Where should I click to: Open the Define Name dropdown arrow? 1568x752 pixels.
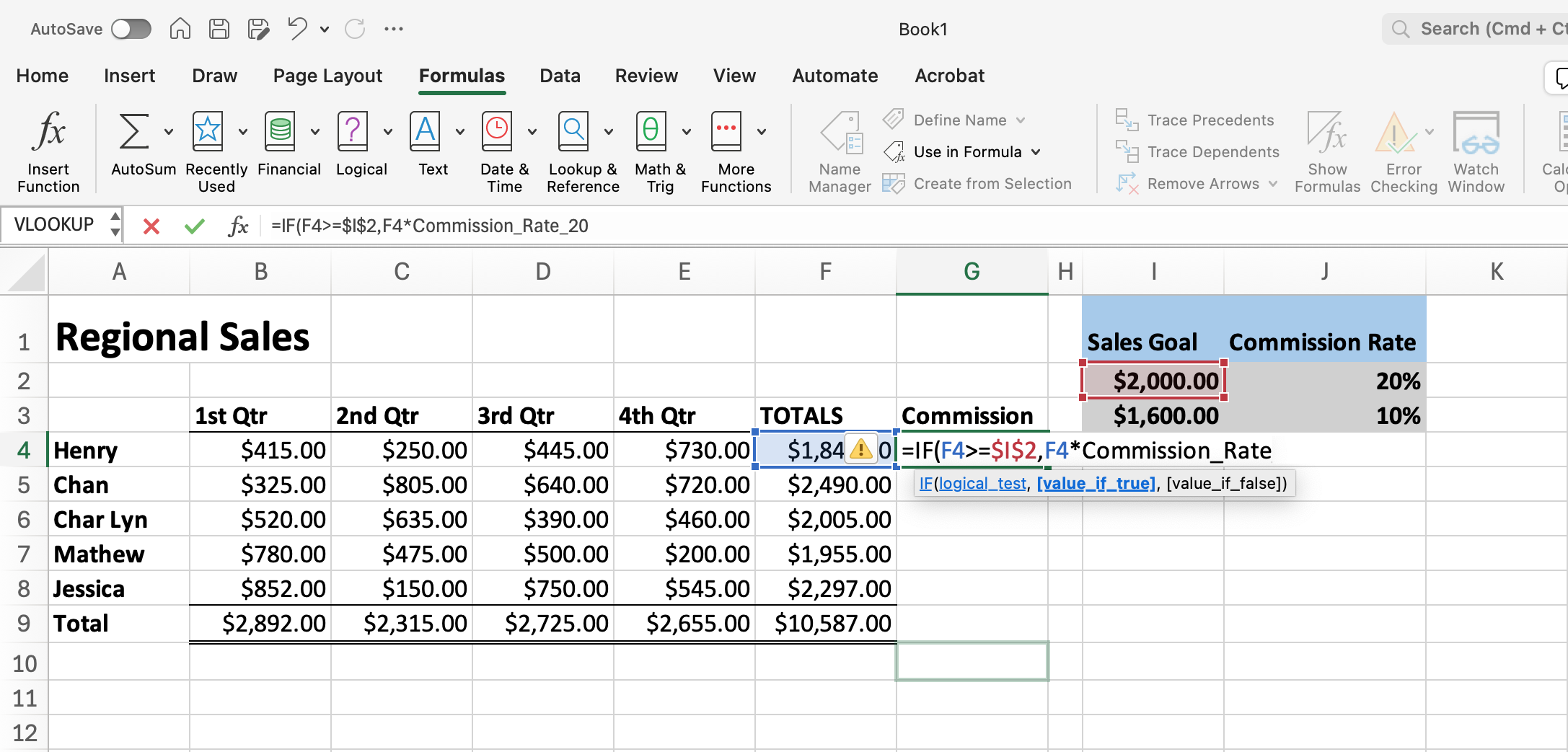tap(1021, 120)
